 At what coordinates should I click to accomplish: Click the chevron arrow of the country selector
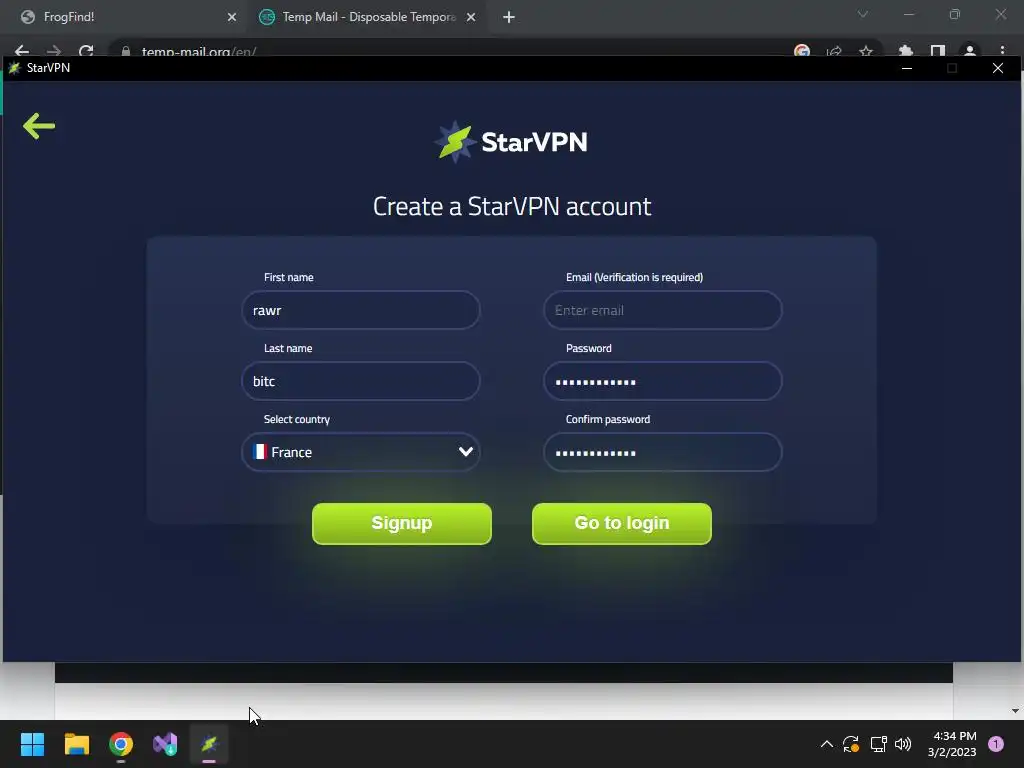[x=466, y=452]
